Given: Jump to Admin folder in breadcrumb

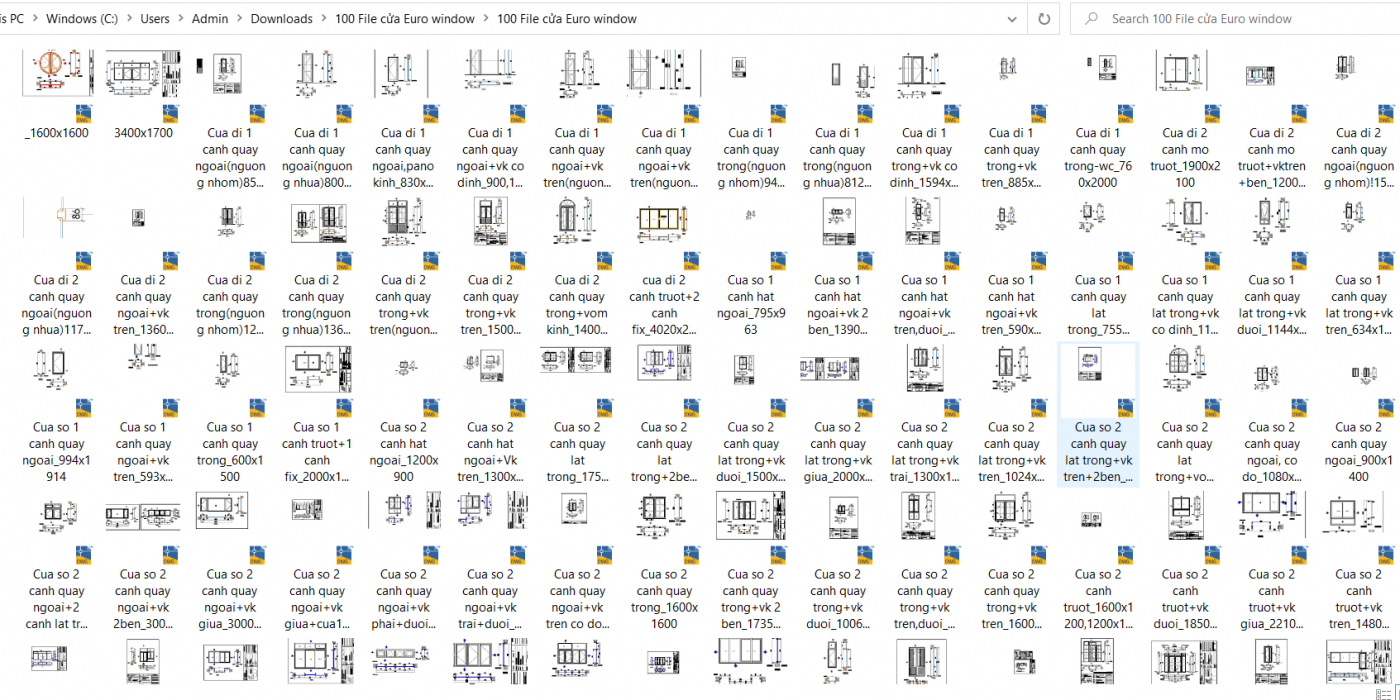Looking at the screenshot, I should (210, 18).
